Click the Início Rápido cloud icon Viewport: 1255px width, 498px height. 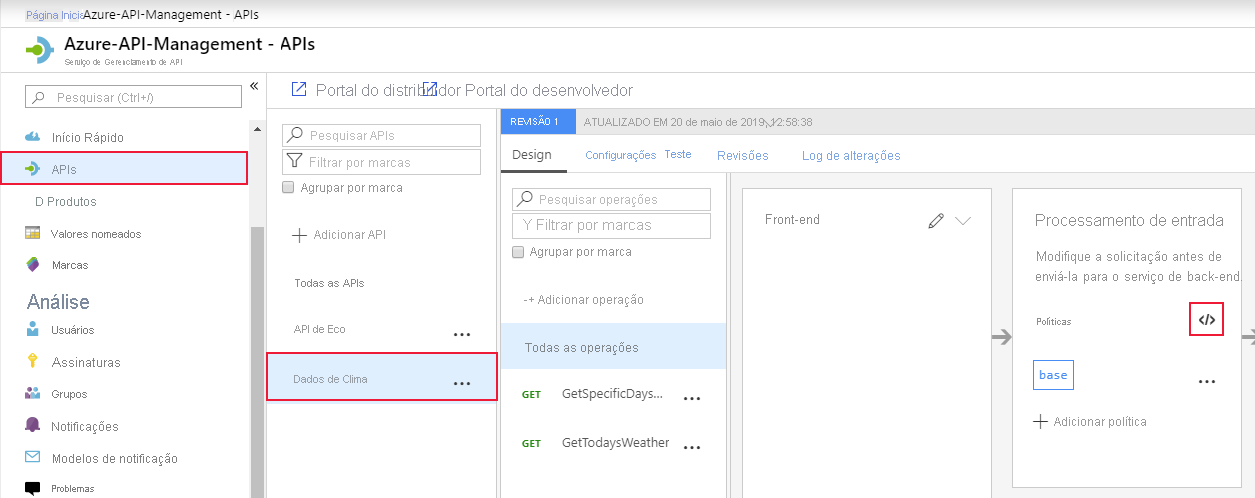[x=32, y=137]
